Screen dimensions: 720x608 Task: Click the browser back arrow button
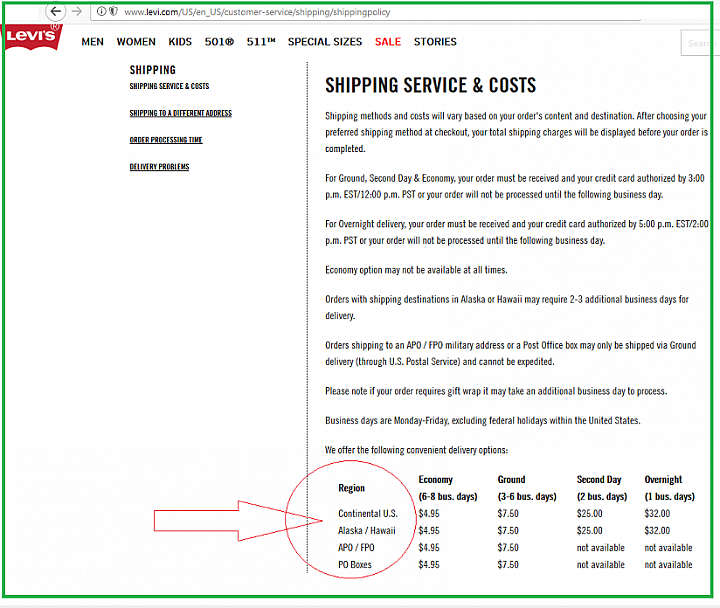coord(56,11)
